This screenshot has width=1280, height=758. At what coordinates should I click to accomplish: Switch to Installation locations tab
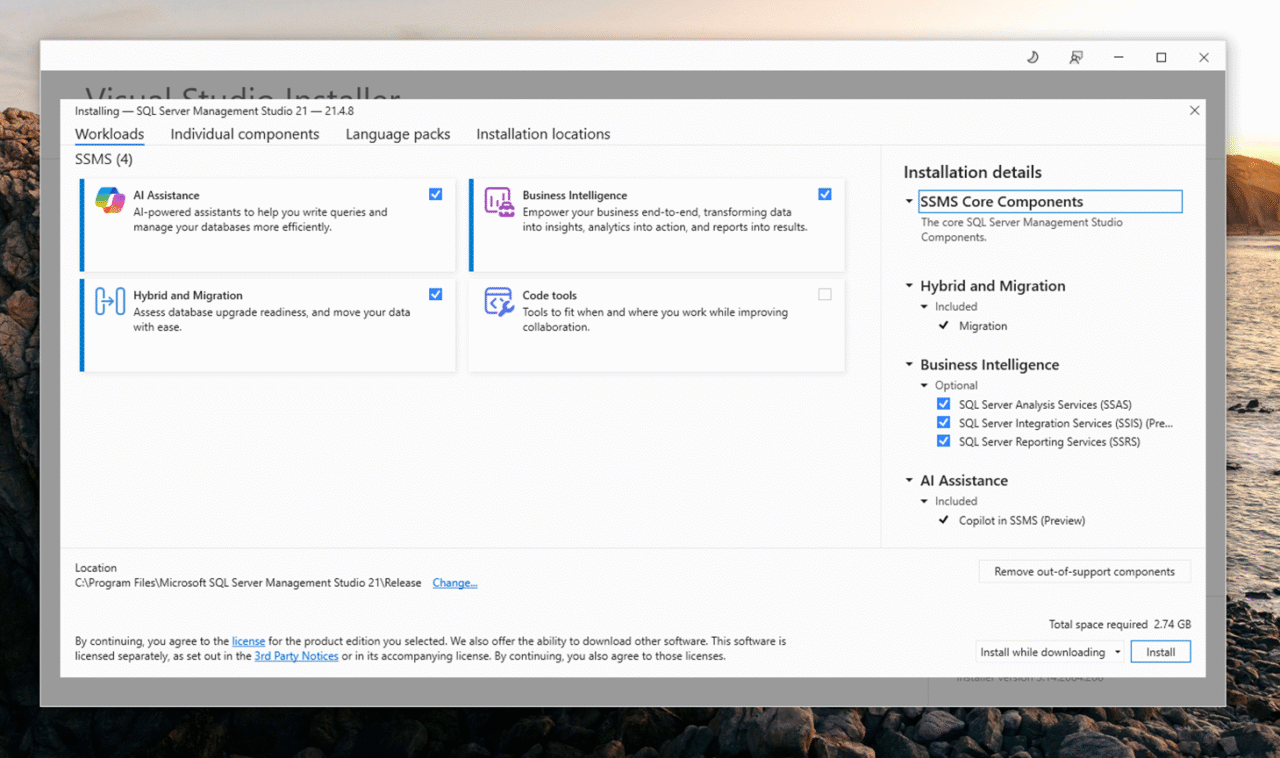click(543, 134)
